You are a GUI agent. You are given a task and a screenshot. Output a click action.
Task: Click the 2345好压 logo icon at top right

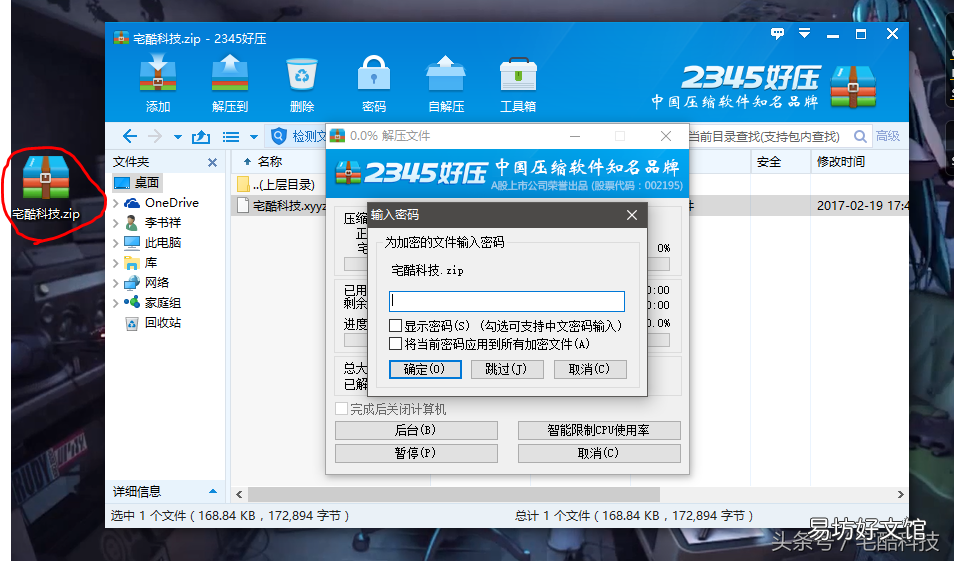[853, 86]
